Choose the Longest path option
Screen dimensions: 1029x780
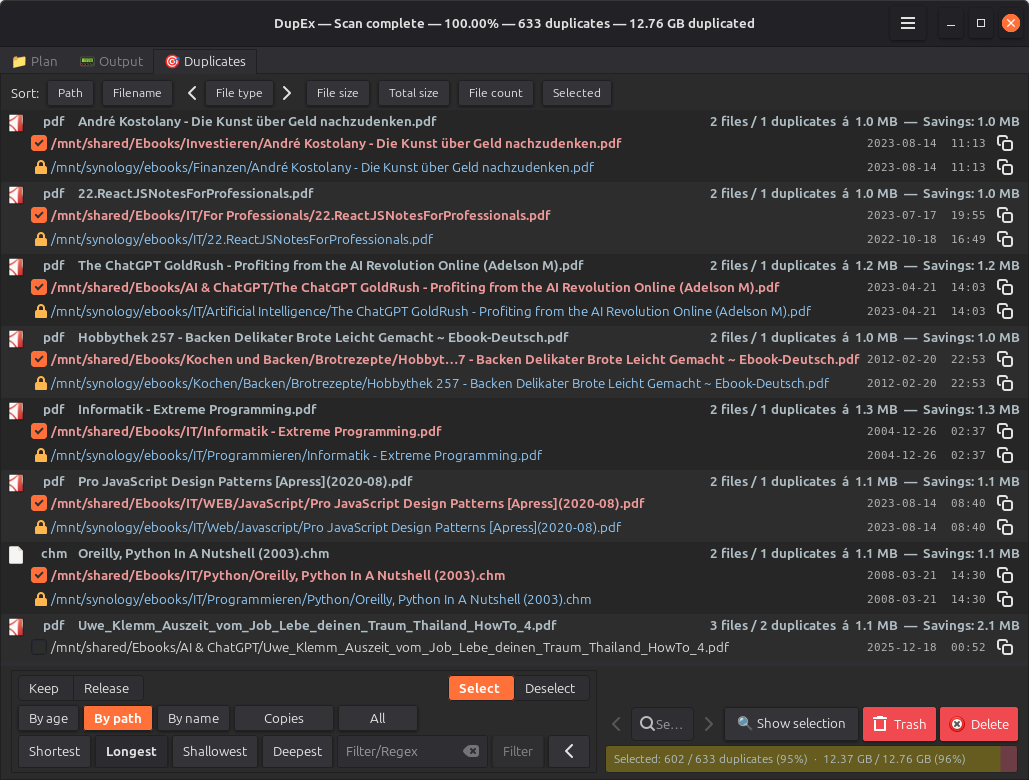131,751
